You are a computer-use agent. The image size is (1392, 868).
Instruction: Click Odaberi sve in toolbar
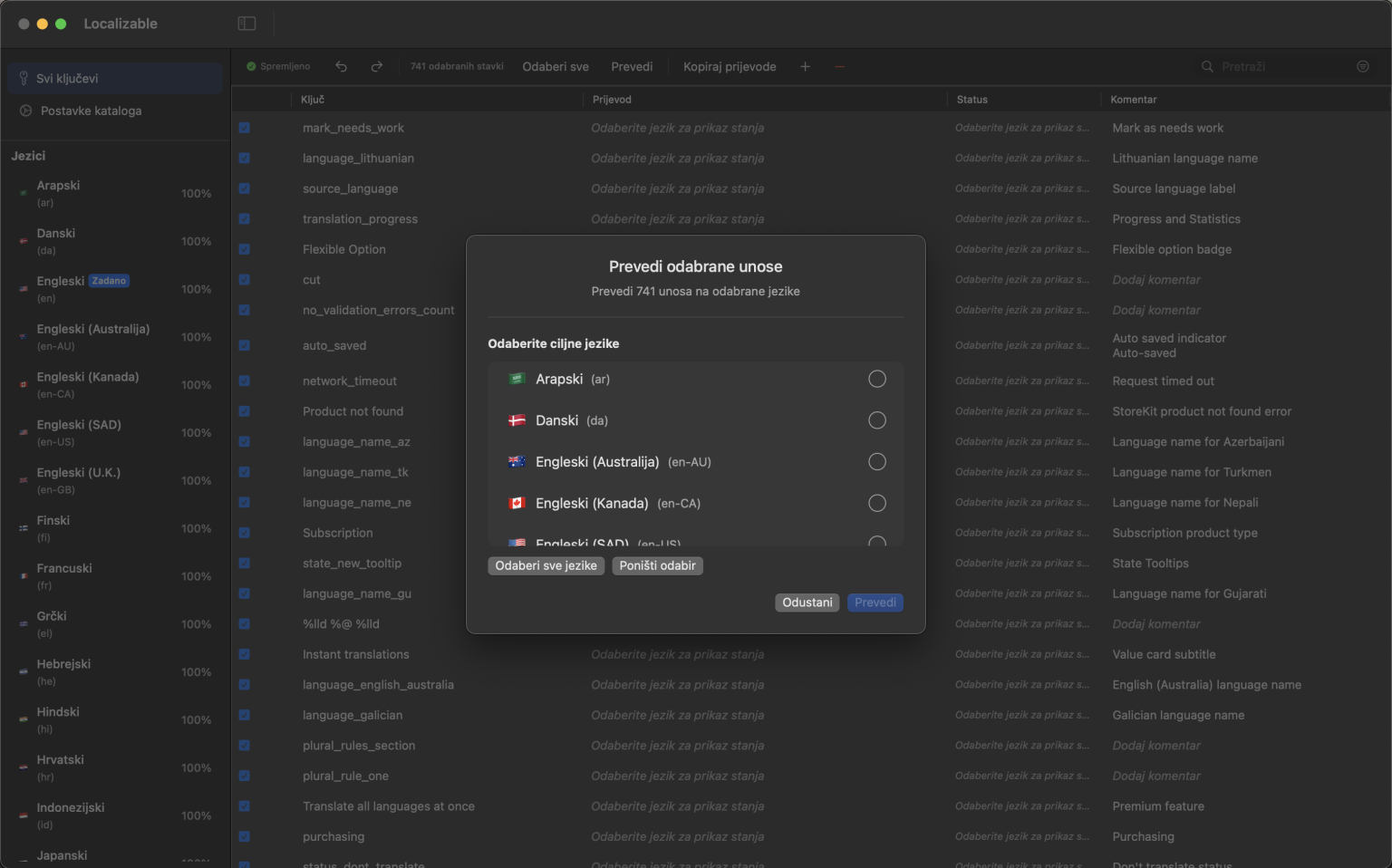(556, 66)
